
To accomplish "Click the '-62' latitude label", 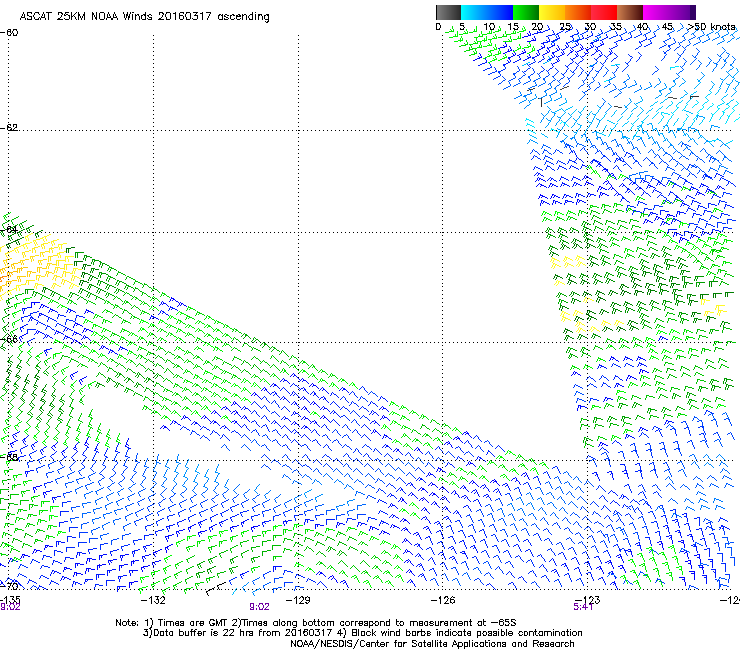I will pyautogui.click(x=9, y=127).
